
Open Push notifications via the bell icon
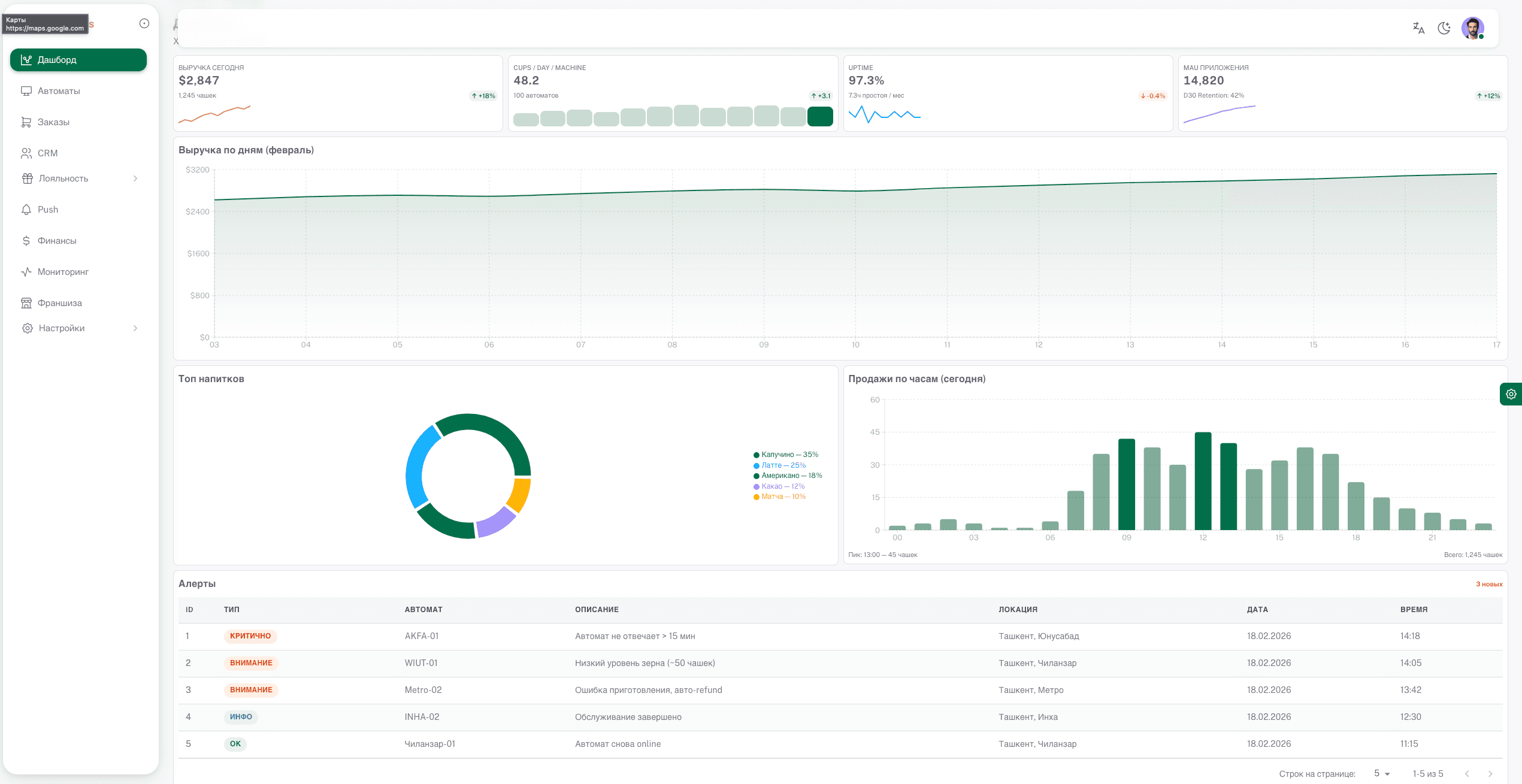26,209
